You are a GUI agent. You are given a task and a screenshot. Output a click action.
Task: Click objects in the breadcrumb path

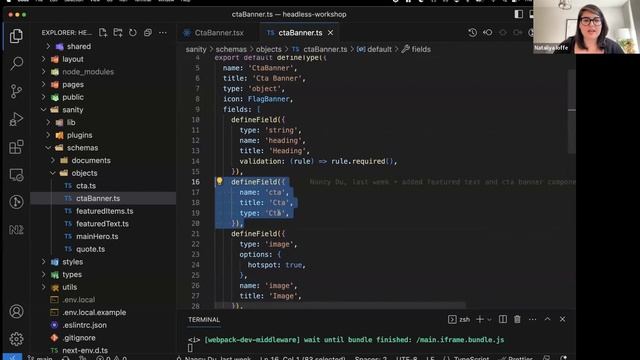(x=269, y=49)
